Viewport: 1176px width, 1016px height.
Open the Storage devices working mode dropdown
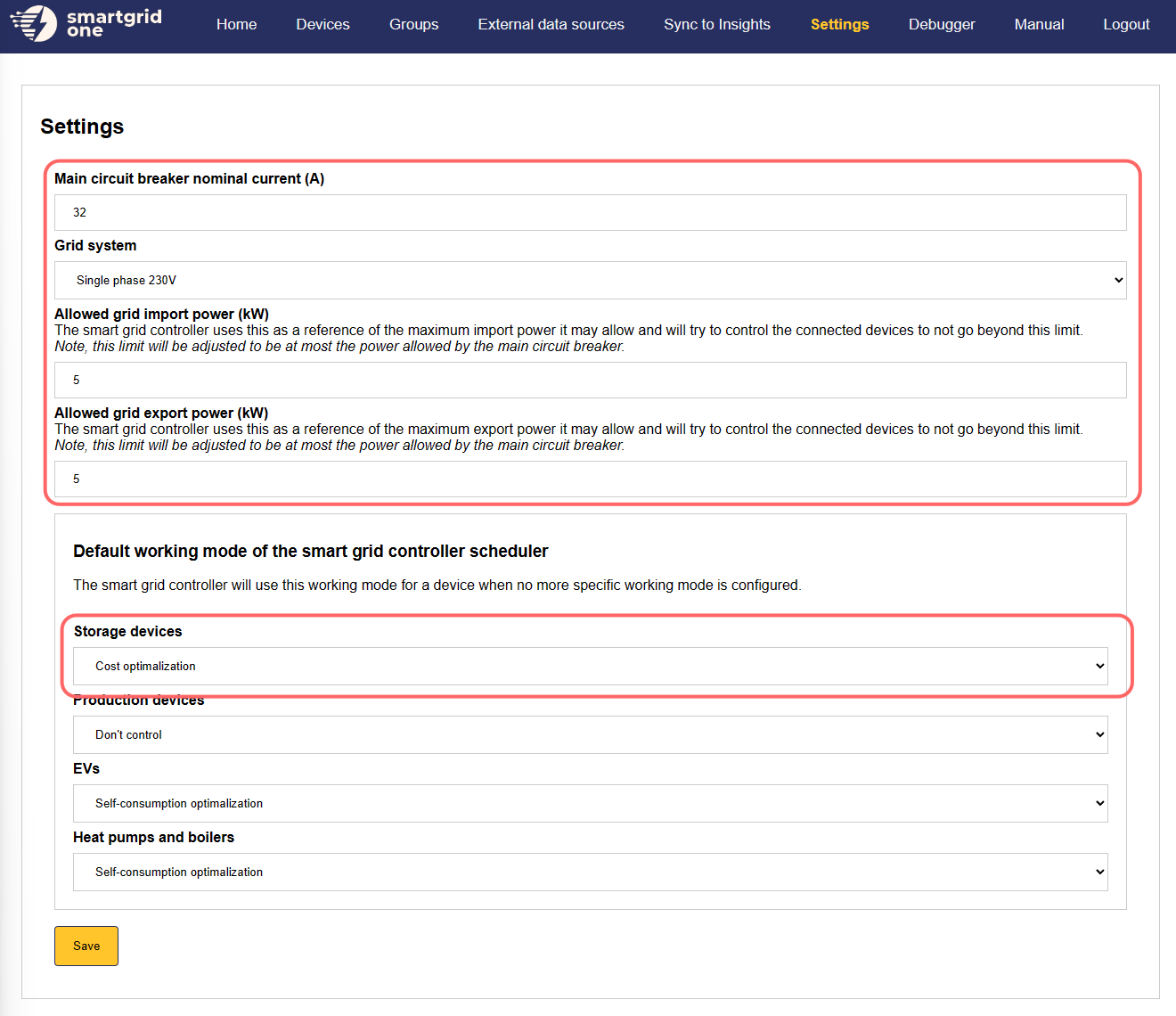click(x=590, y=667)
